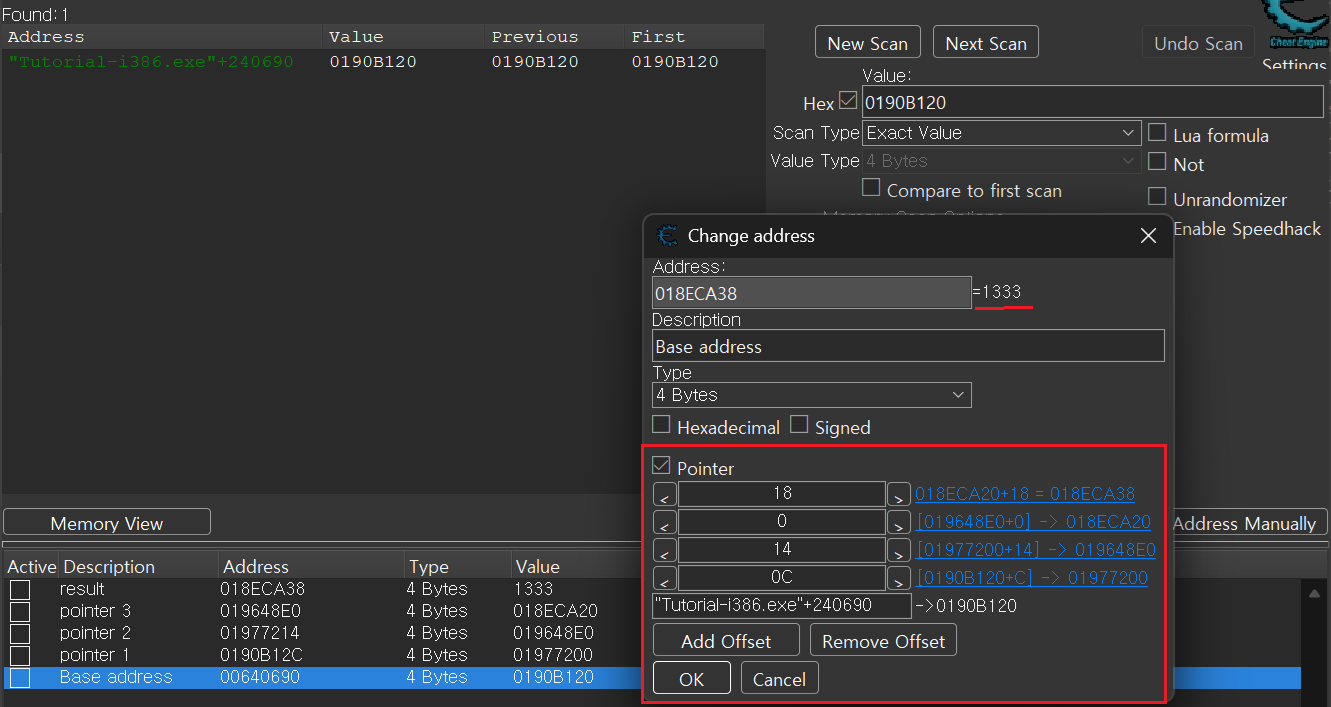Open the Scan Type dropdown
Screen dimensions: 1331x707
pyautogui.click(x=1002, y=133)
